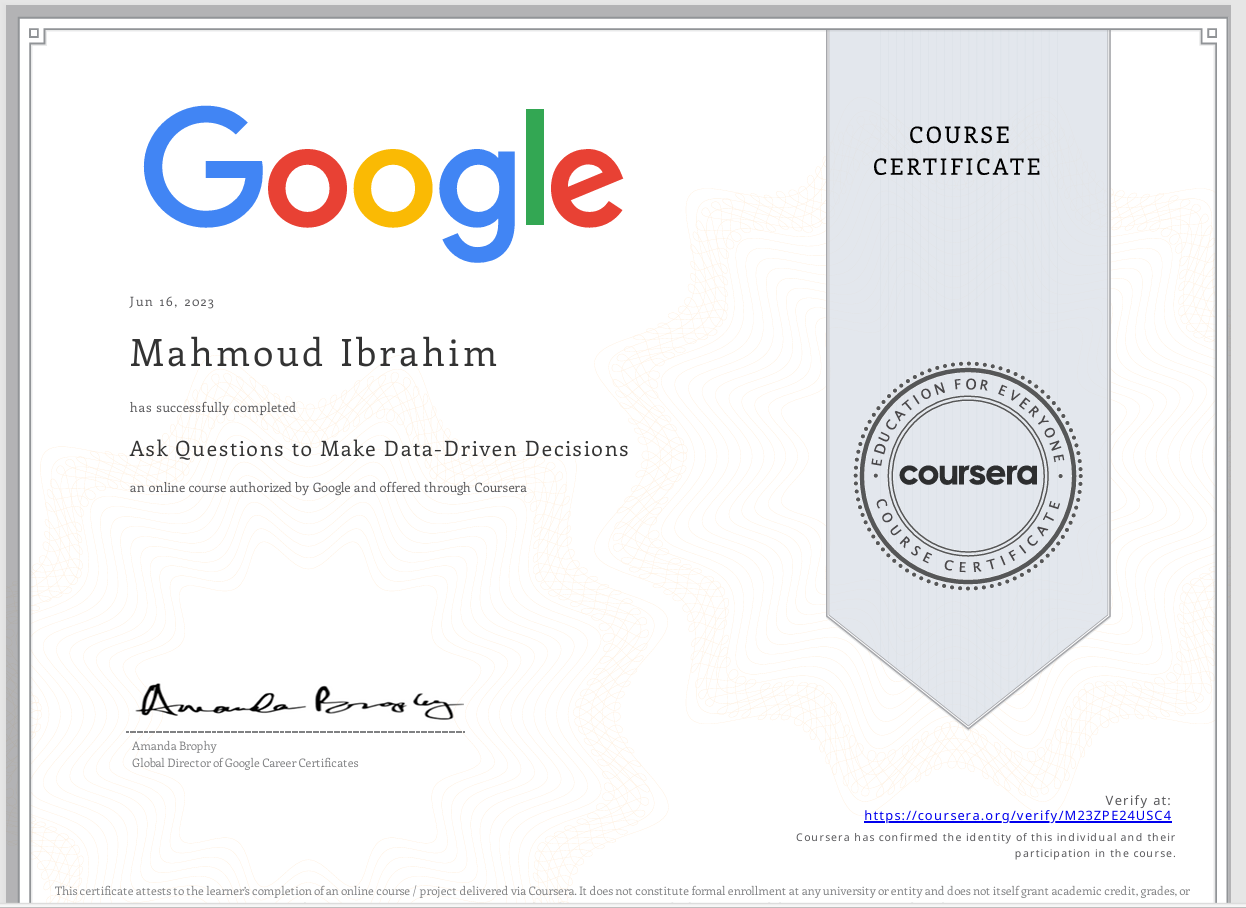Click the top-right corner square ornament

1211,34
